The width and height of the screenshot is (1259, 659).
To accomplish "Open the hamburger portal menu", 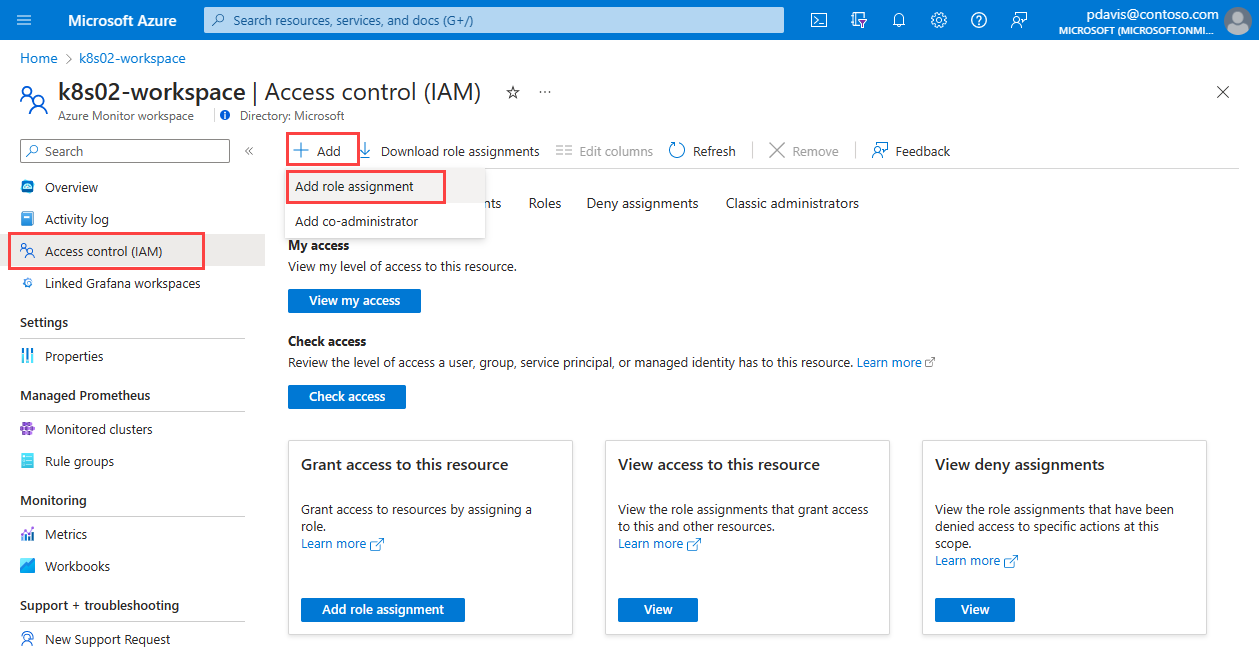I will (24, 20).
